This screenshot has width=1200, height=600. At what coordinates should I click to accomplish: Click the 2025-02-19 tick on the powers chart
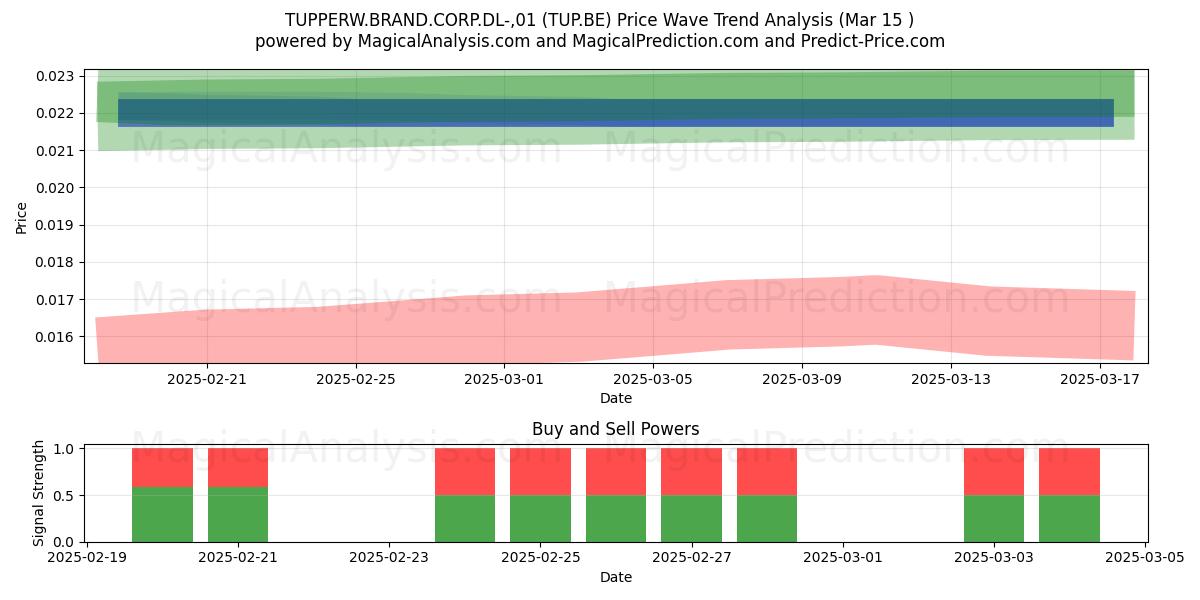pyautogui.click(x=88, y=558)
